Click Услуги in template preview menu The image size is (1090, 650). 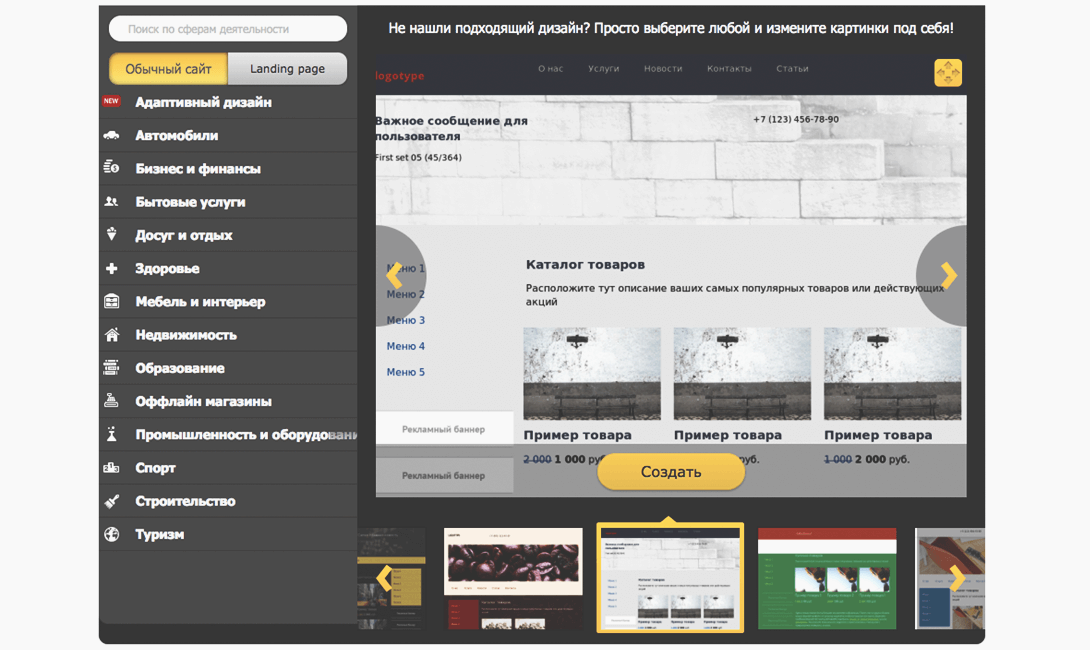pos(603,69)
